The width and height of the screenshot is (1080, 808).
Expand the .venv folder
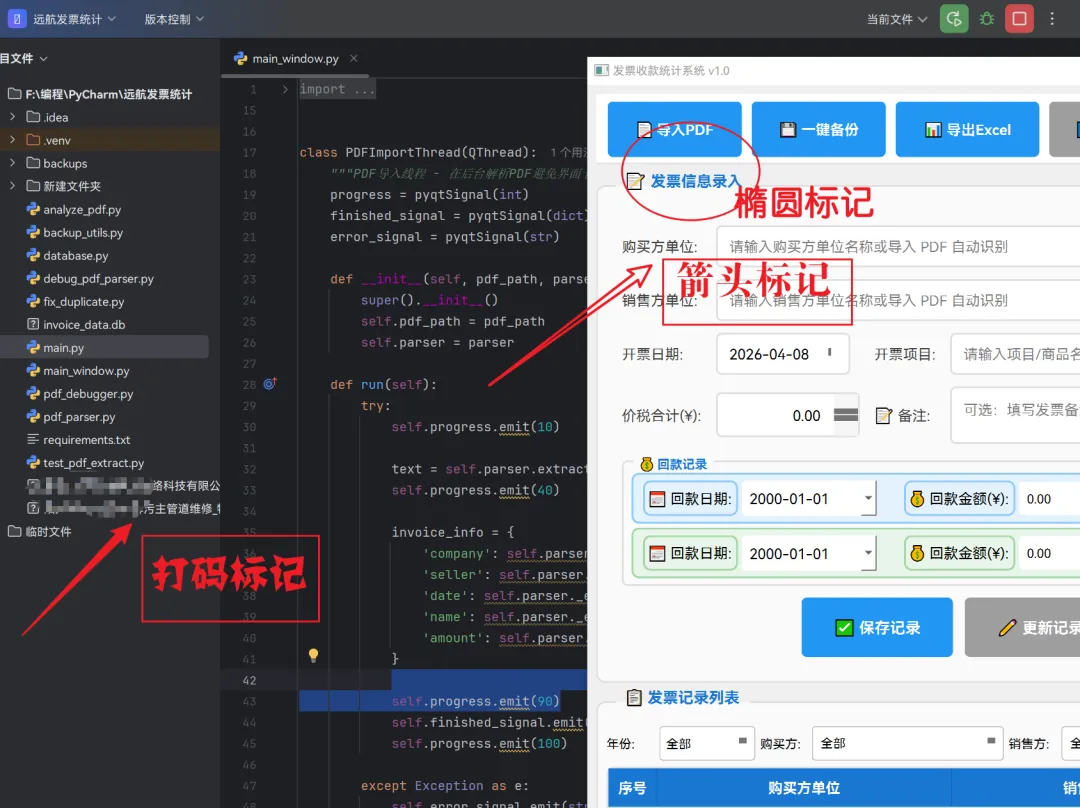[12, 140]
